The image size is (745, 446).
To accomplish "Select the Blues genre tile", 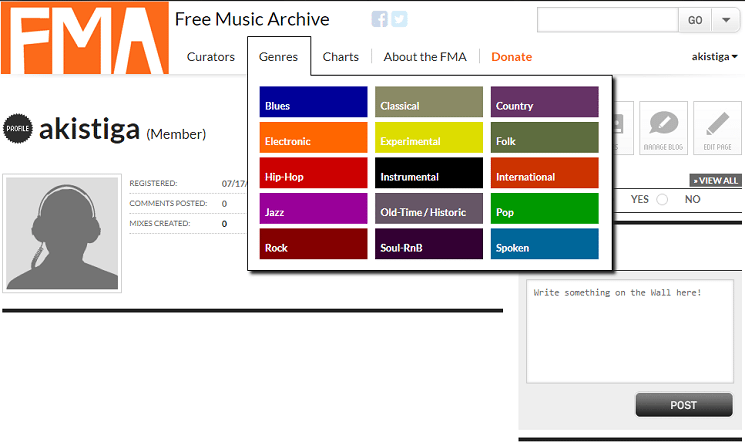I will [x=313, y=102].
